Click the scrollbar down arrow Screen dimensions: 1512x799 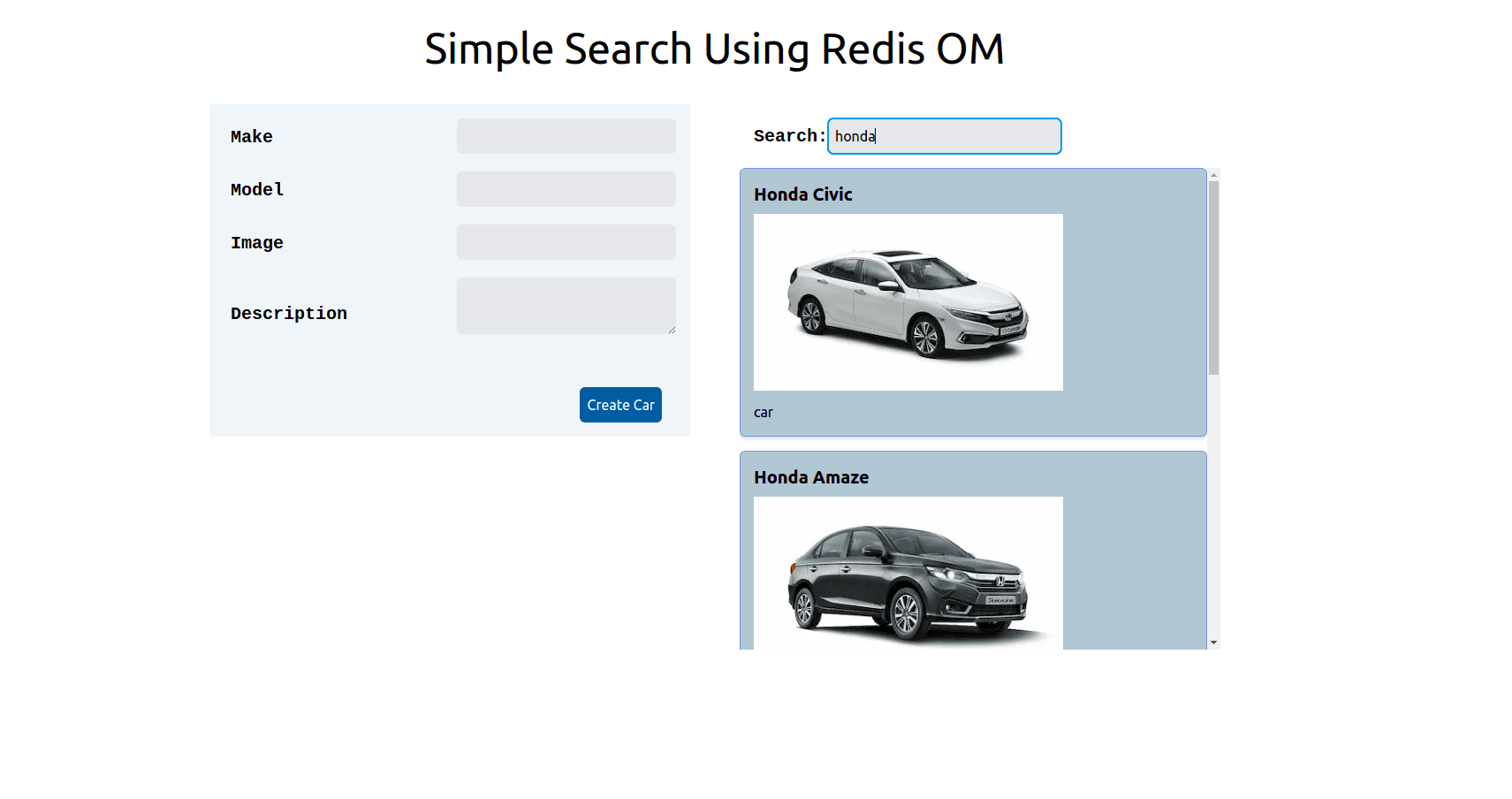click(1213, 643)
